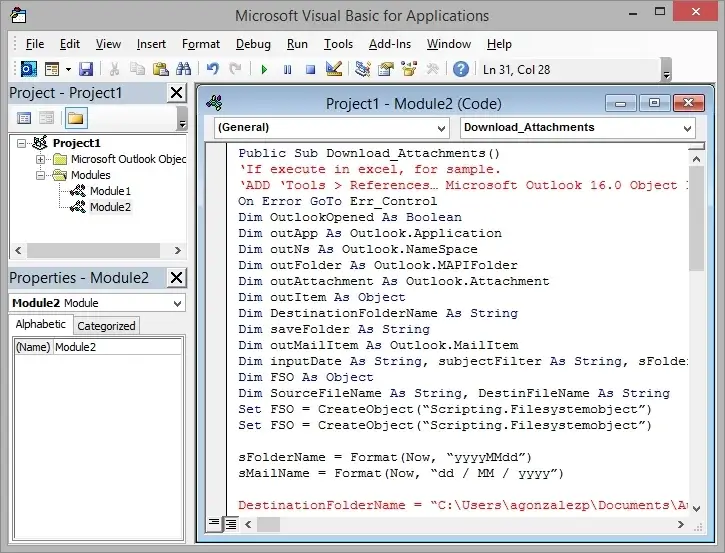Close the Project - Project1 pane

click(x=177, y=93)
